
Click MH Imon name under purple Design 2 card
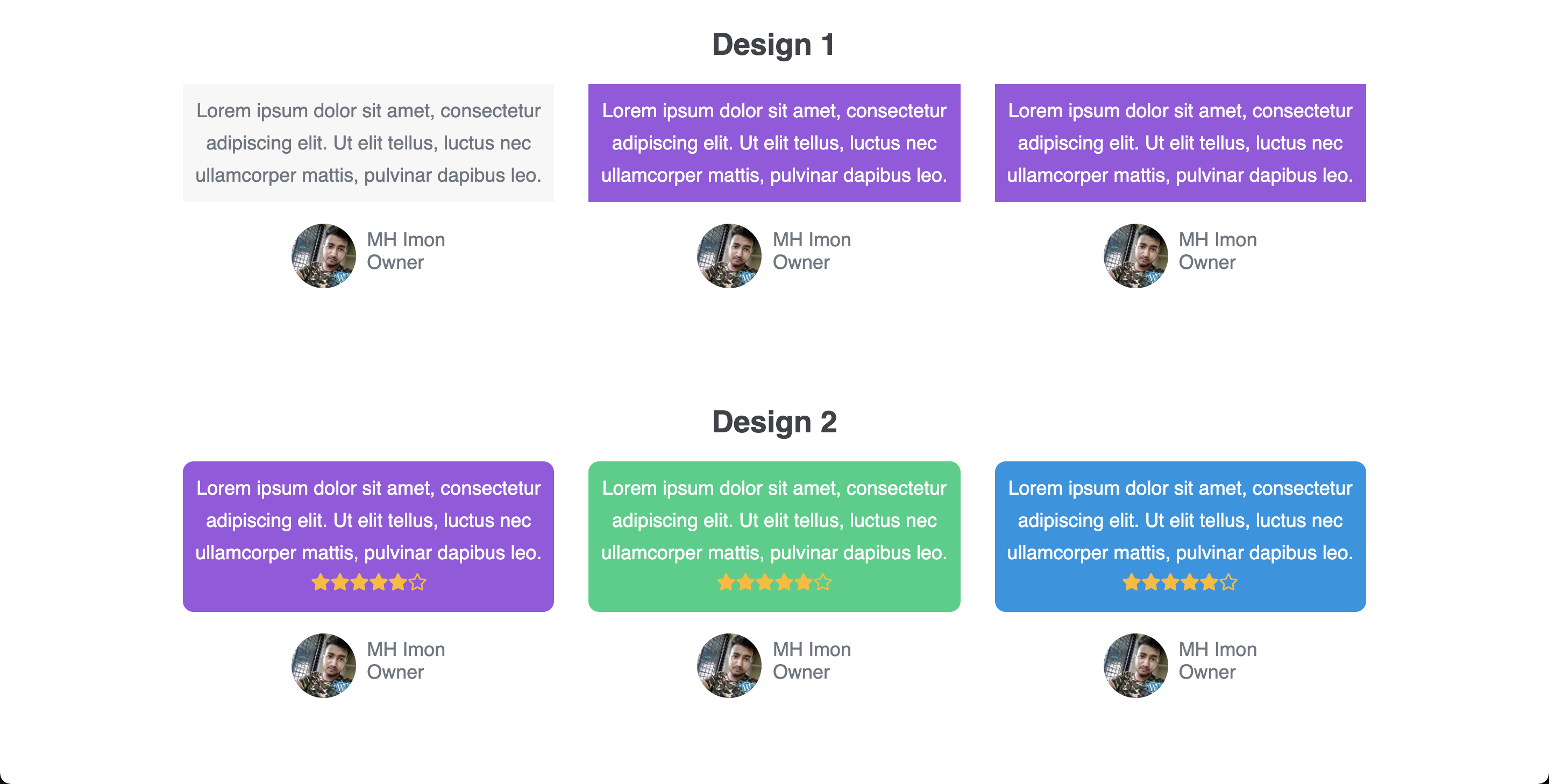pos(406,650)
